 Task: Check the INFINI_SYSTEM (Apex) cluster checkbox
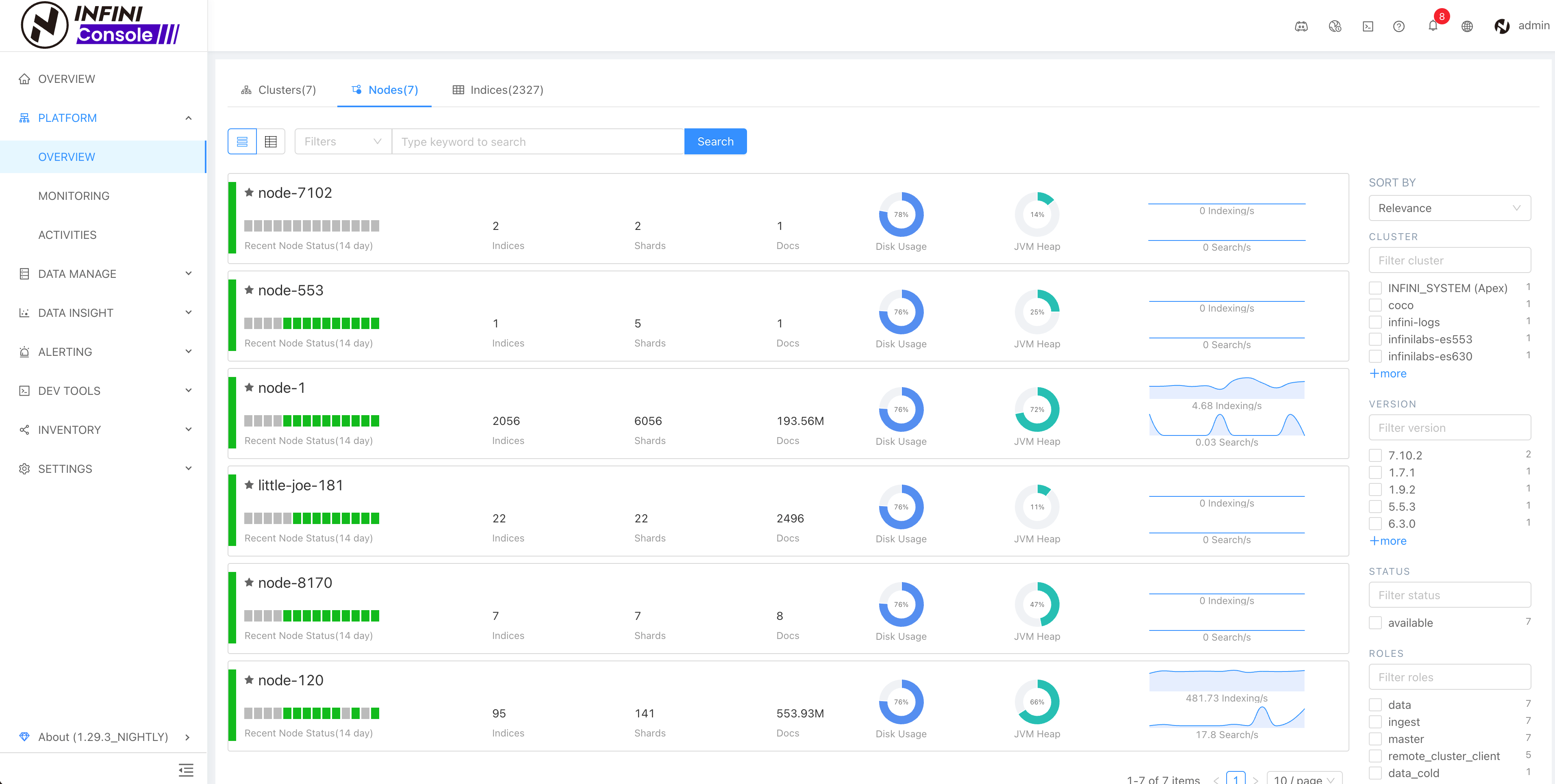pos(1375,288)
